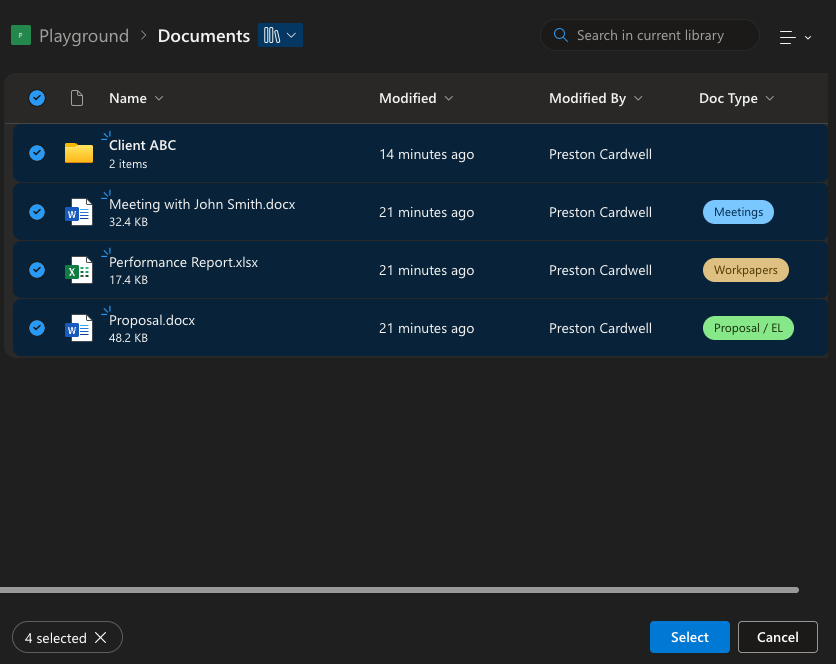Click the file type column header icon
This screenshot has width=836, height=664.
click(77, 98)
